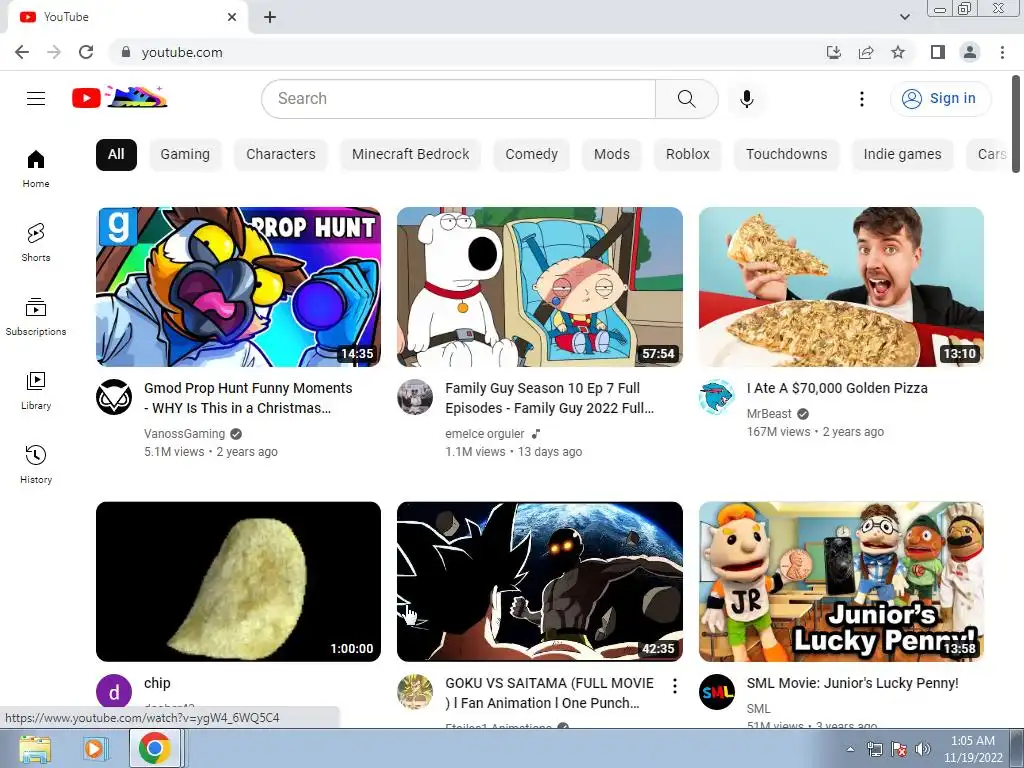Viewport: 1024px width, 768px height.
Task: Open YouTube settings three-dot menu
Action: (x=861, y=99)
